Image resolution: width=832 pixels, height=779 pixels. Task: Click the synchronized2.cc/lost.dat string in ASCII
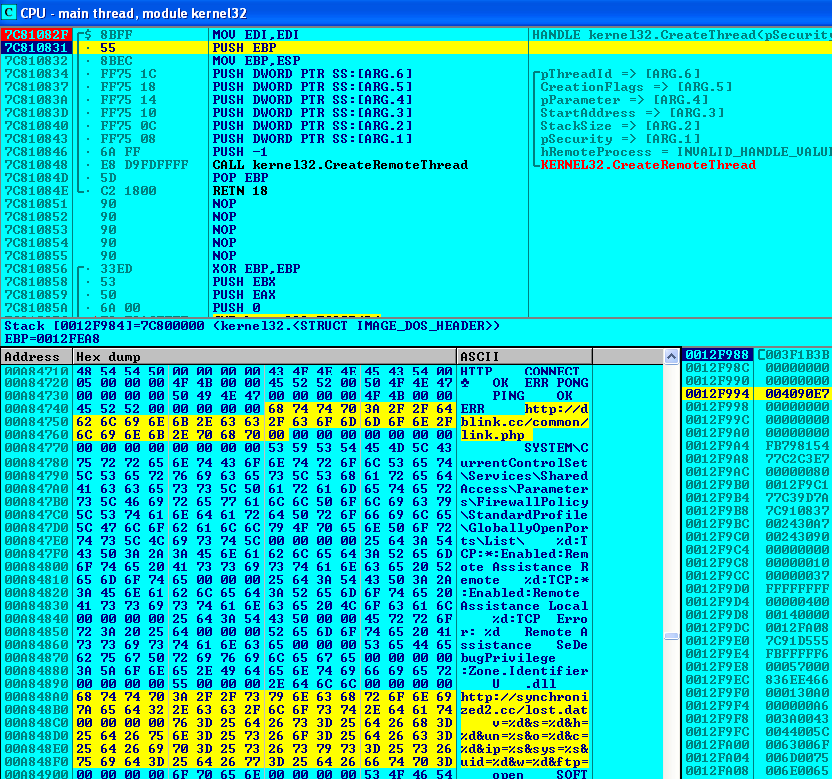(x=523, y=709)
